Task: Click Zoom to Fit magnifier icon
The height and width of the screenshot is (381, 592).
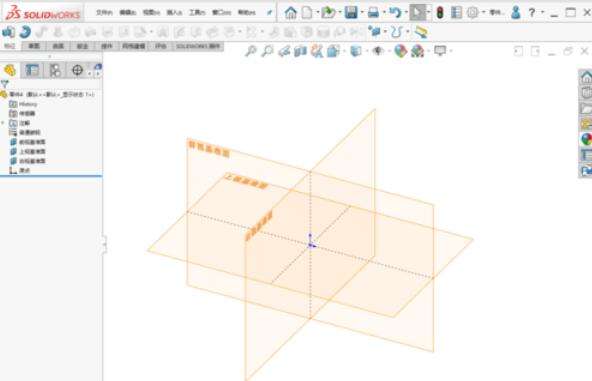Action: point(251,51)
